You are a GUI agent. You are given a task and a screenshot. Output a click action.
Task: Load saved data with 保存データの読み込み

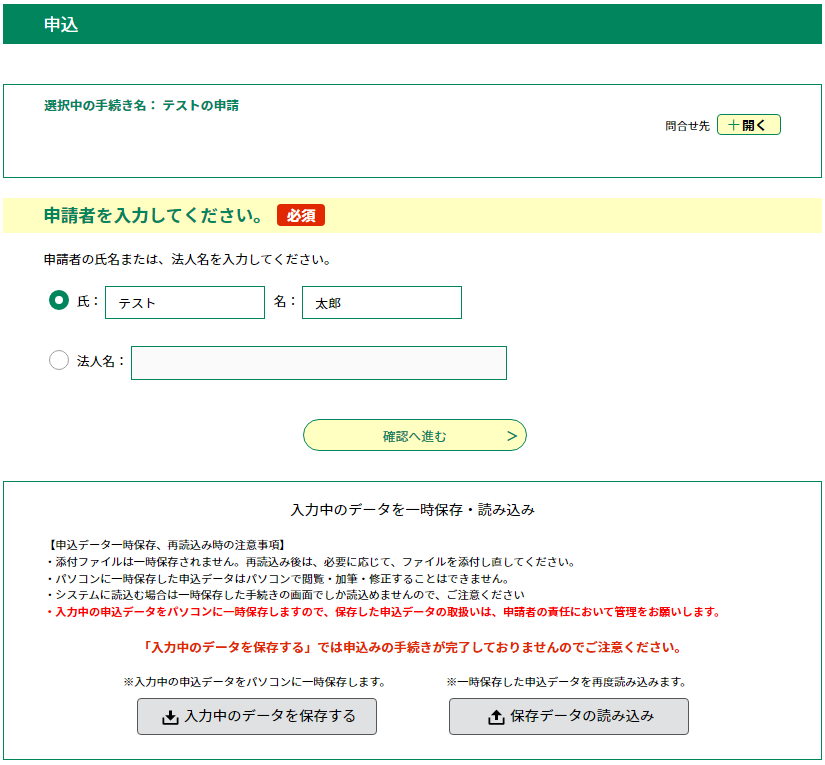[568, 717]
